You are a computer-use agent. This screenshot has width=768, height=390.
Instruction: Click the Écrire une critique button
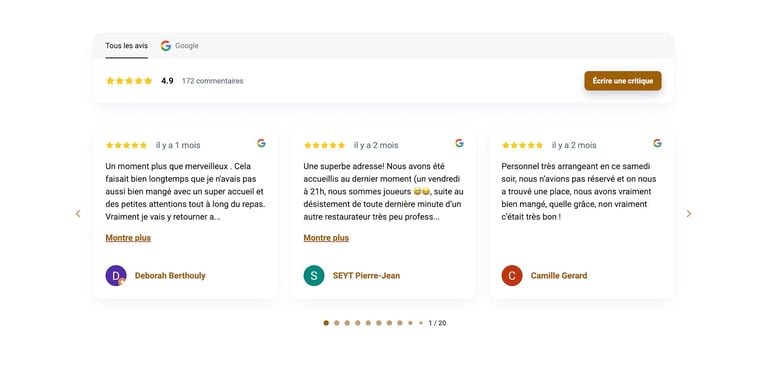pyautogui.click(x=623, y=81)
